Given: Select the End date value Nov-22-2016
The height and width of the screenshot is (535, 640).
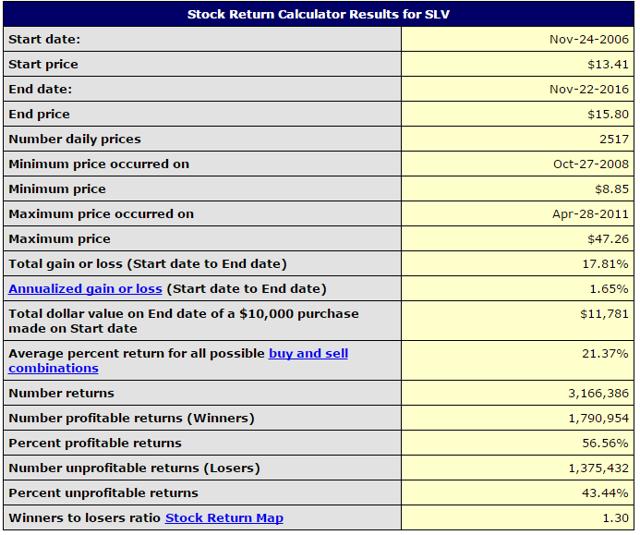Looking at the screenshot, I should pyautogui.click(x=589, y=89).
